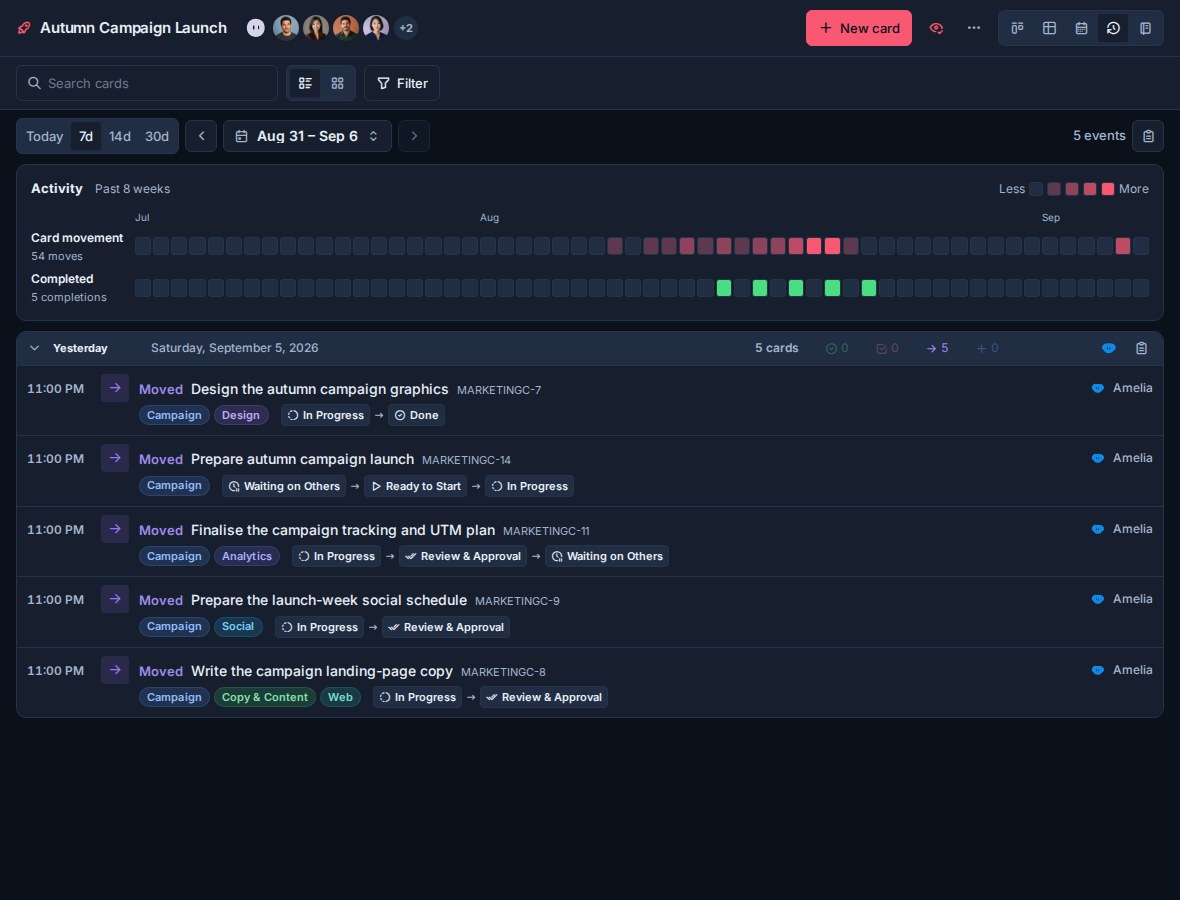Click Amelia's avatar on MARKETINGC-8 row
This screenshot has height=900, width=1180.
[1098, 670]
